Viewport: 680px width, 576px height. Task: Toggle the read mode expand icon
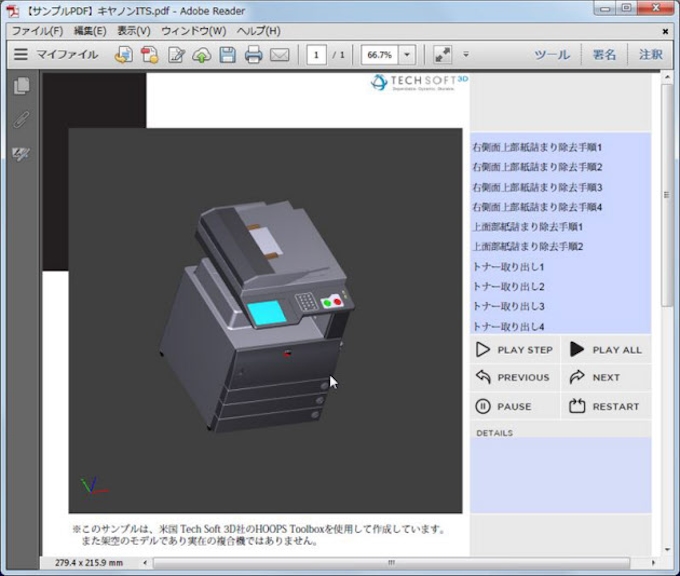[x=442, y=55]
